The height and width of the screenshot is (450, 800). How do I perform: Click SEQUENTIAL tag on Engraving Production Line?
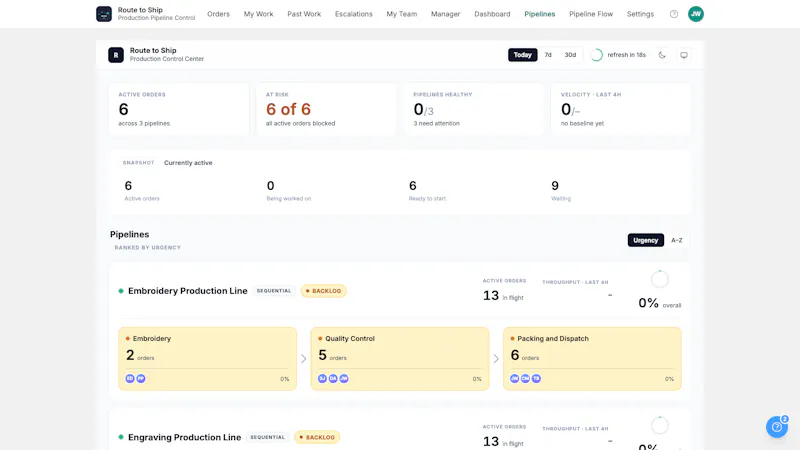pyautogui.click(x=267, y=437)
